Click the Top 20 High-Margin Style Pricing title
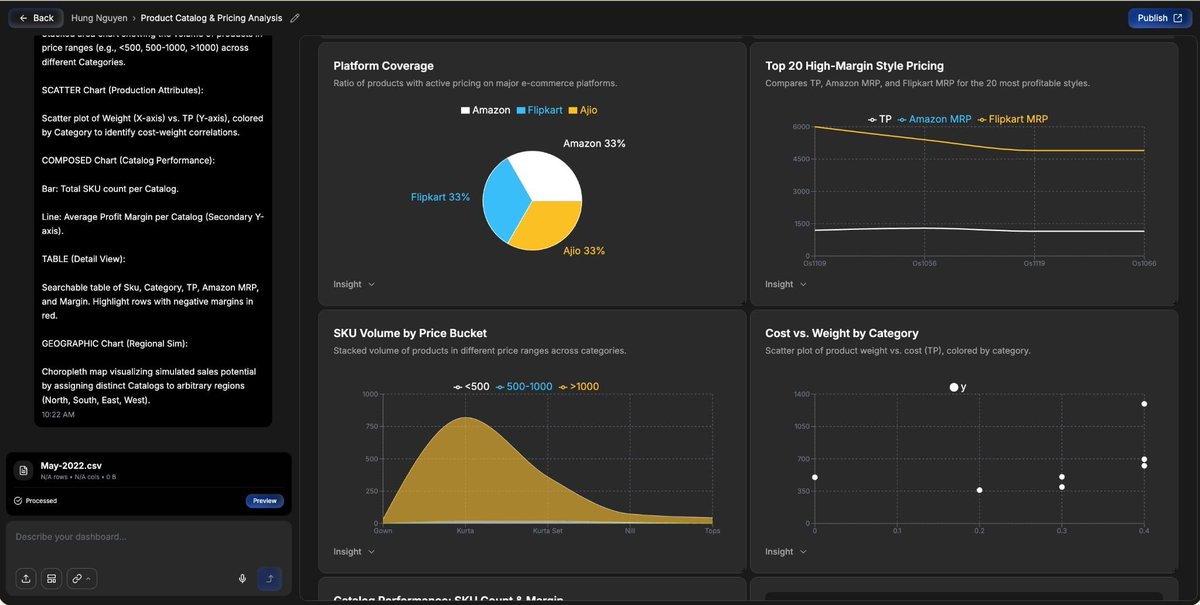Image resolution: width=1200 pixels, height=605 pixels. 854,66
